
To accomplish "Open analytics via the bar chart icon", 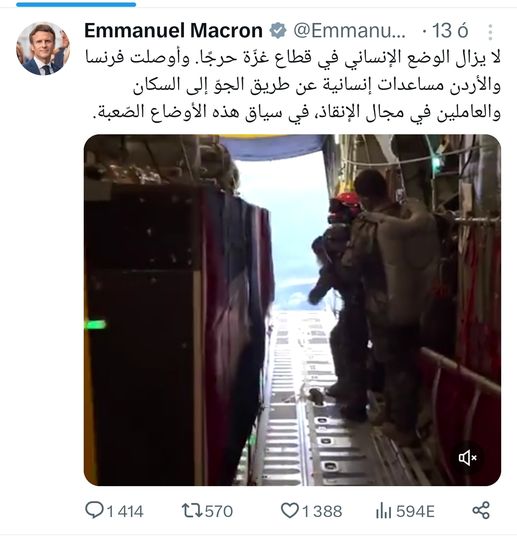I will click(383, 511).
